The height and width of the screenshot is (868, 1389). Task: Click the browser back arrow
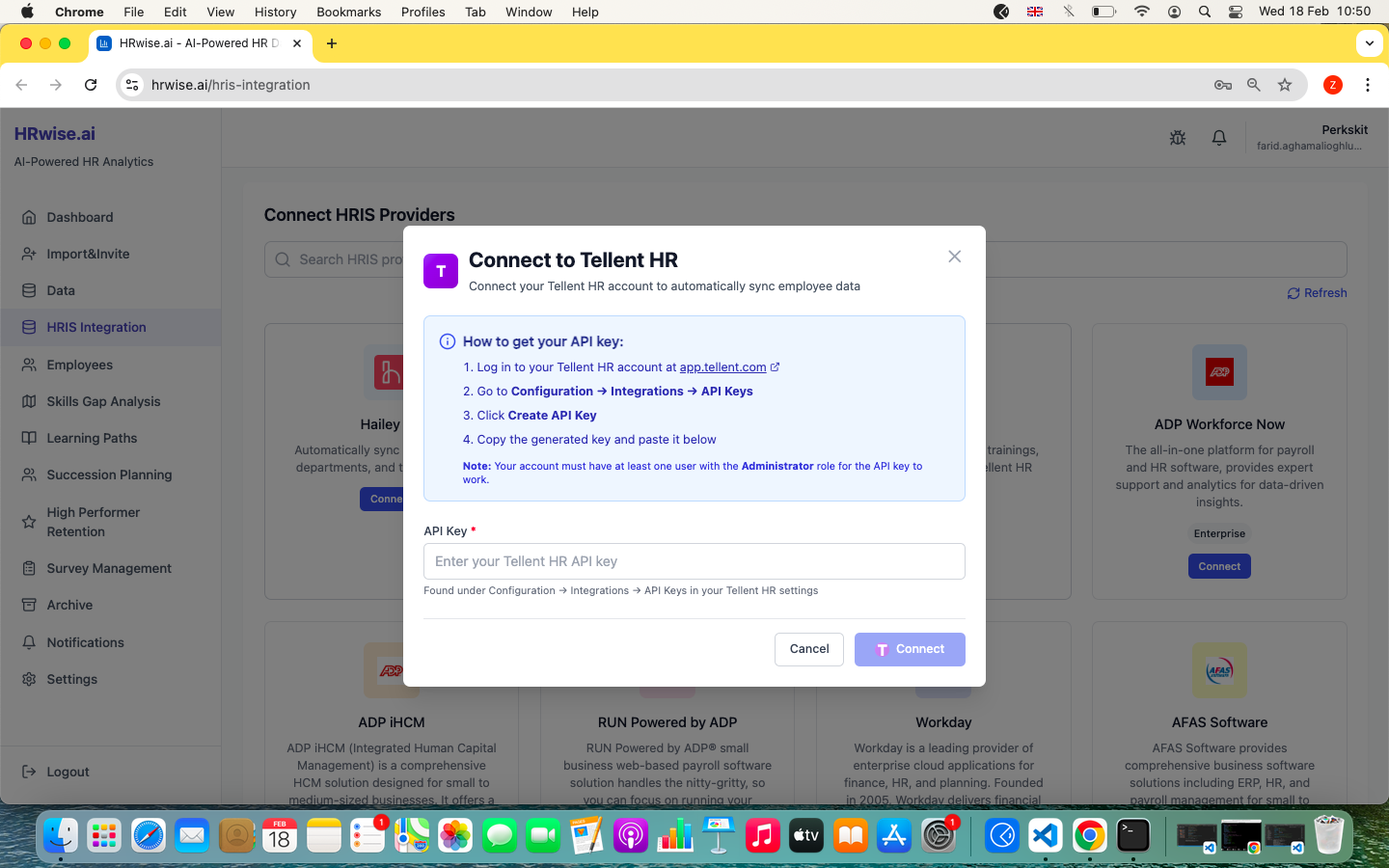pos(21,85)
